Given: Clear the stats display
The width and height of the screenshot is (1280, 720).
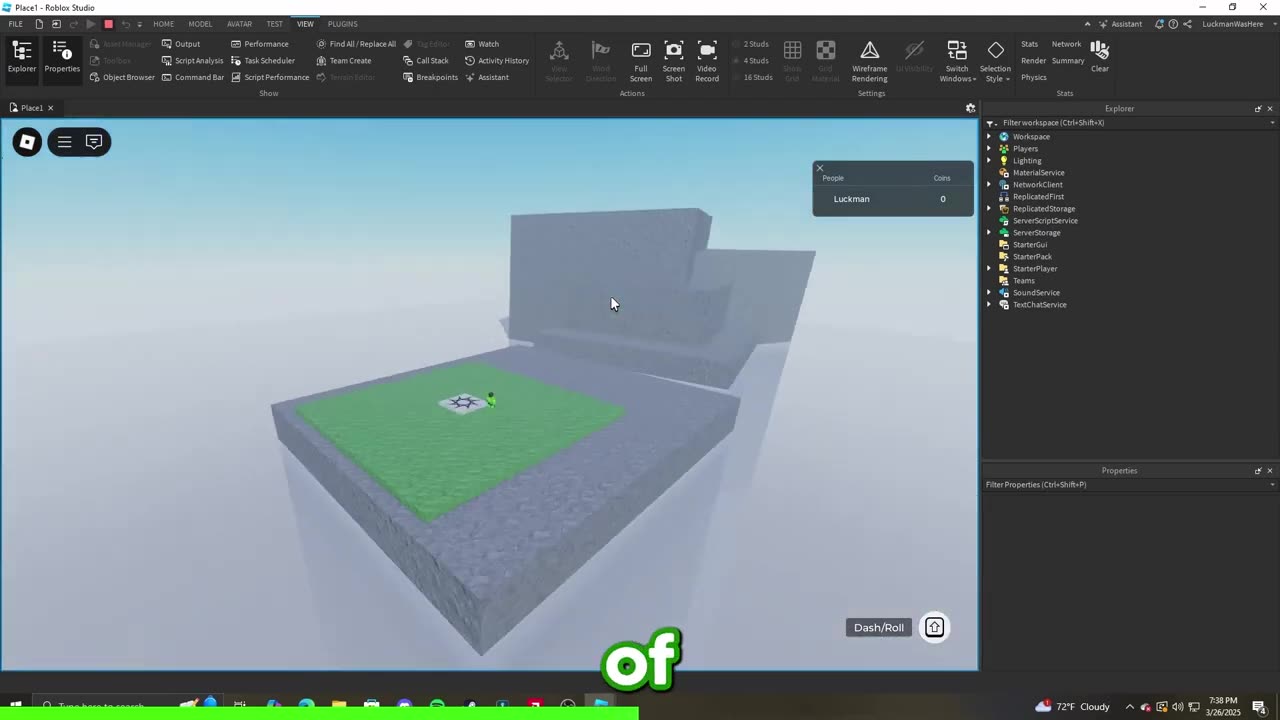Looking at the screenshot, I should coord(1100,57).
